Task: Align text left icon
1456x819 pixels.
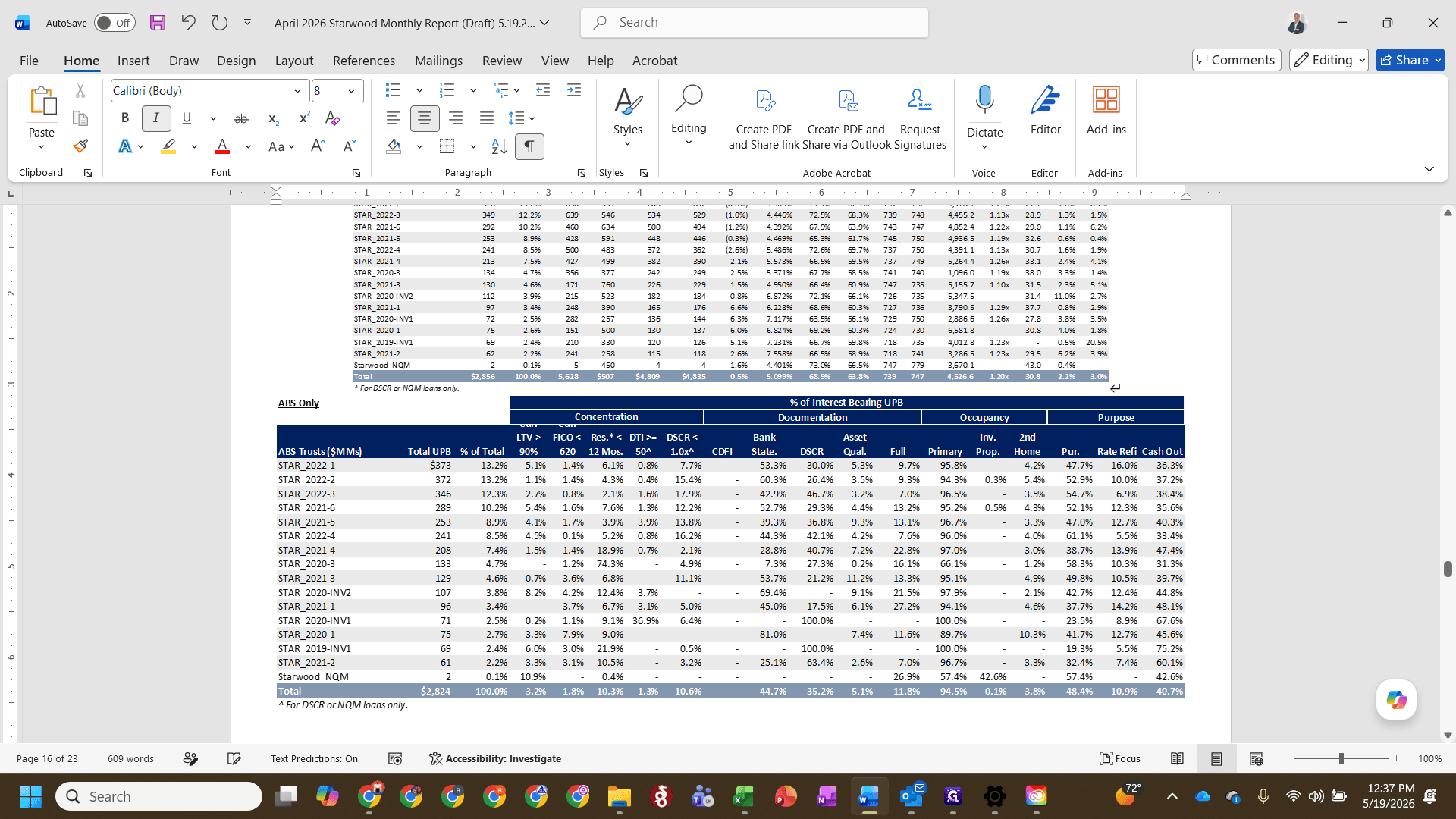Action: point(393,118)
